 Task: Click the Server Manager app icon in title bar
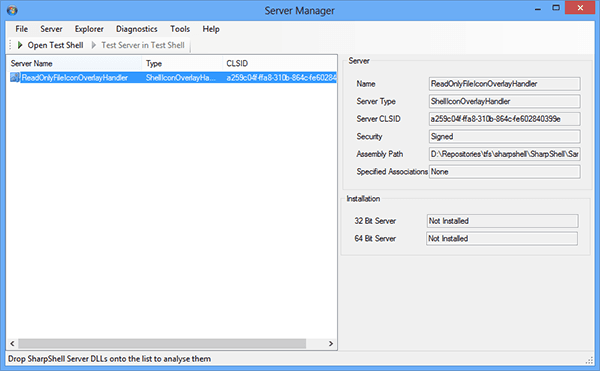tap(12, 10)
